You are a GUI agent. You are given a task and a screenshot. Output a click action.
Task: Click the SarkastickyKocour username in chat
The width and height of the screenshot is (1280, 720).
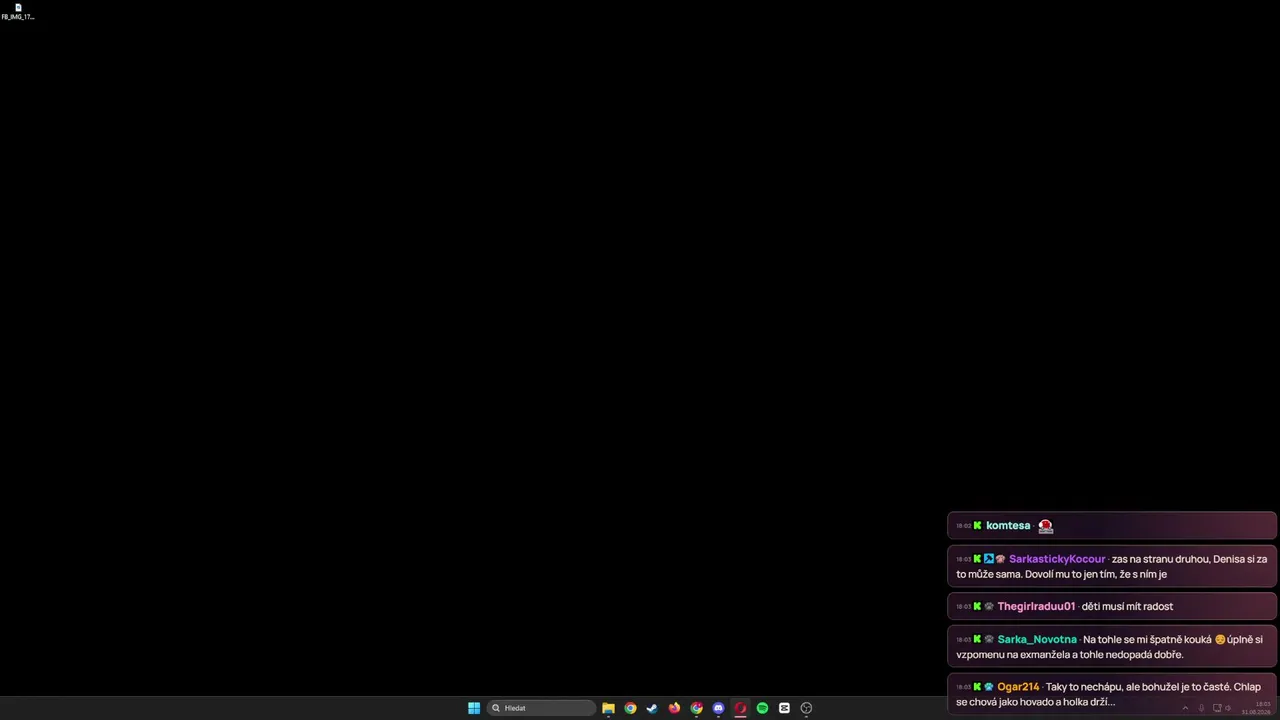point(1057,559)
